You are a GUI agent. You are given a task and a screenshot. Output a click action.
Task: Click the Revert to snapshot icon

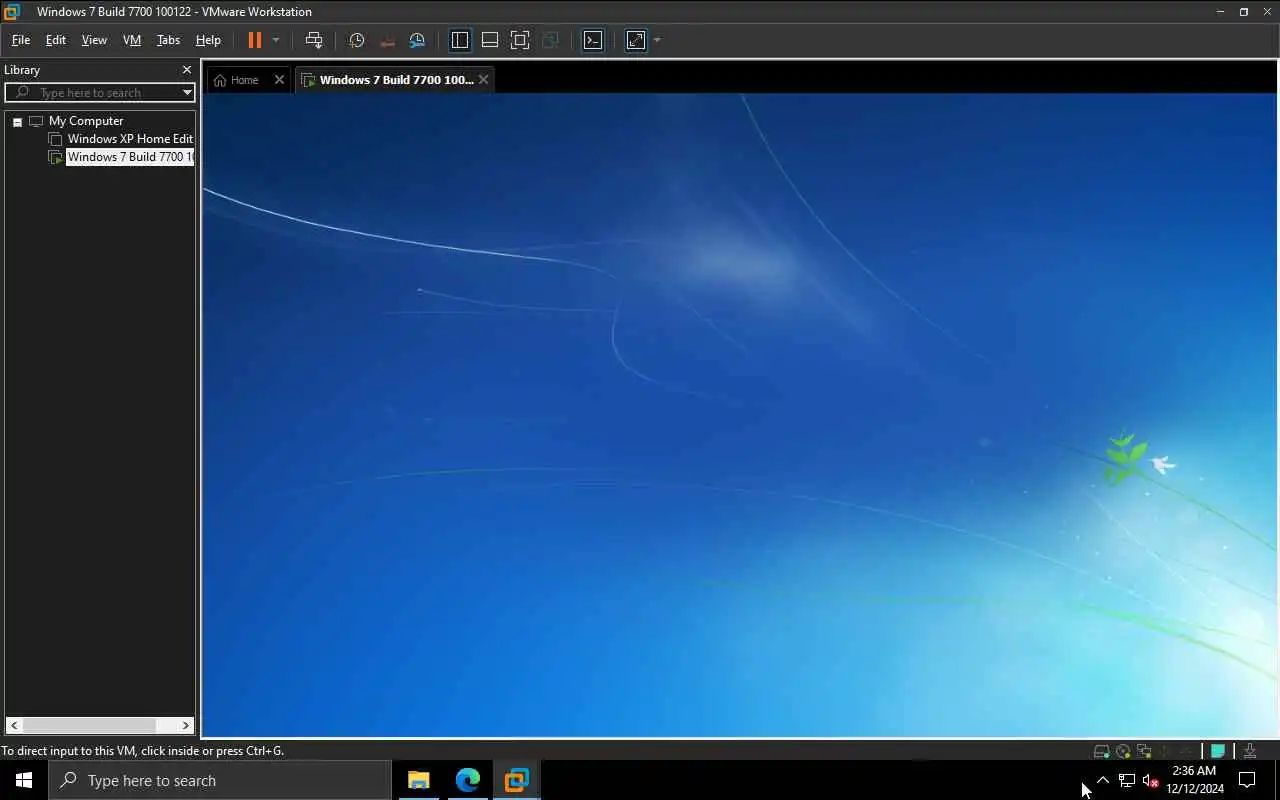pyautogui.click(x=387, y=40)
